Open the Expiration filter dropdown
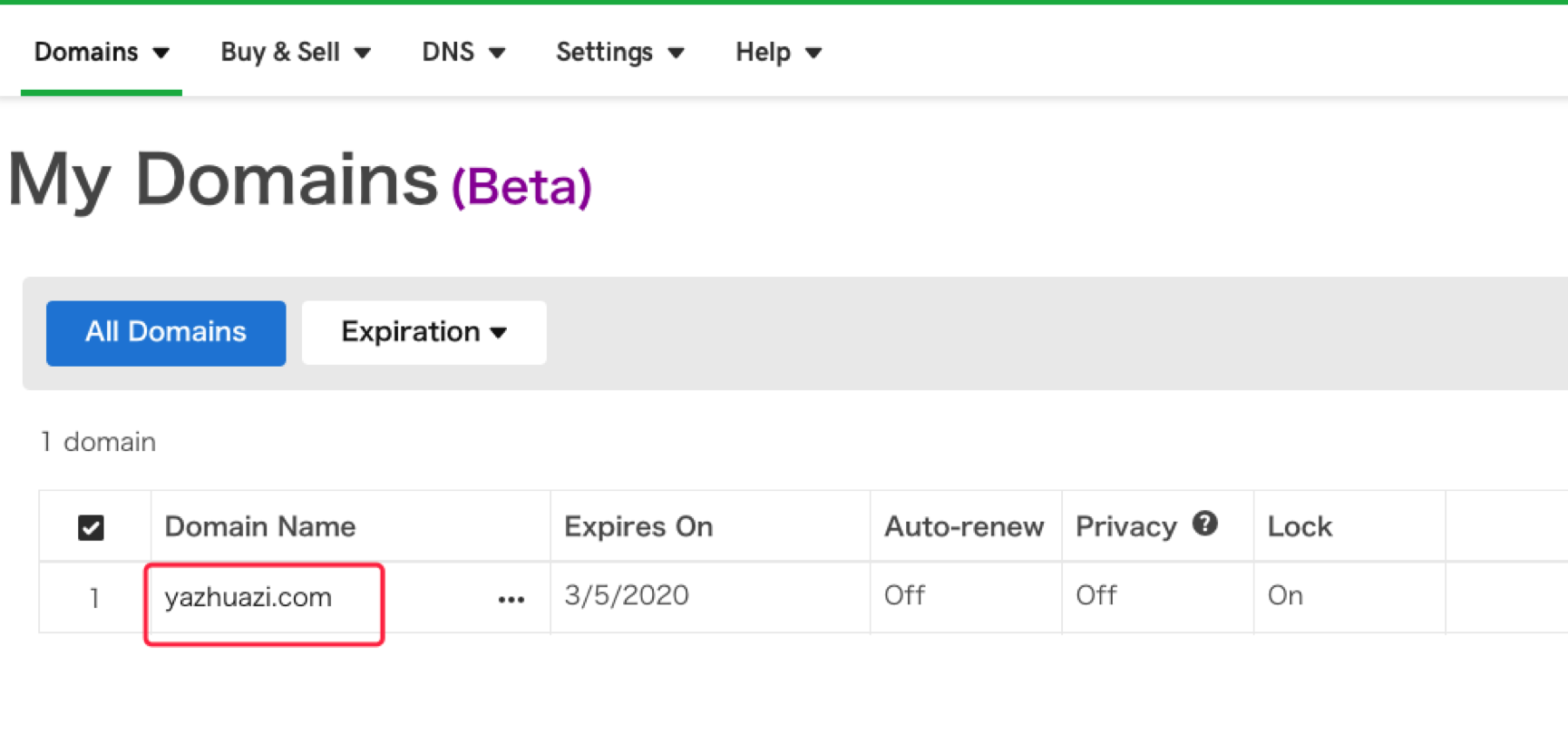1568x755 pixels. pyautogui.click(x=424, y=332)
